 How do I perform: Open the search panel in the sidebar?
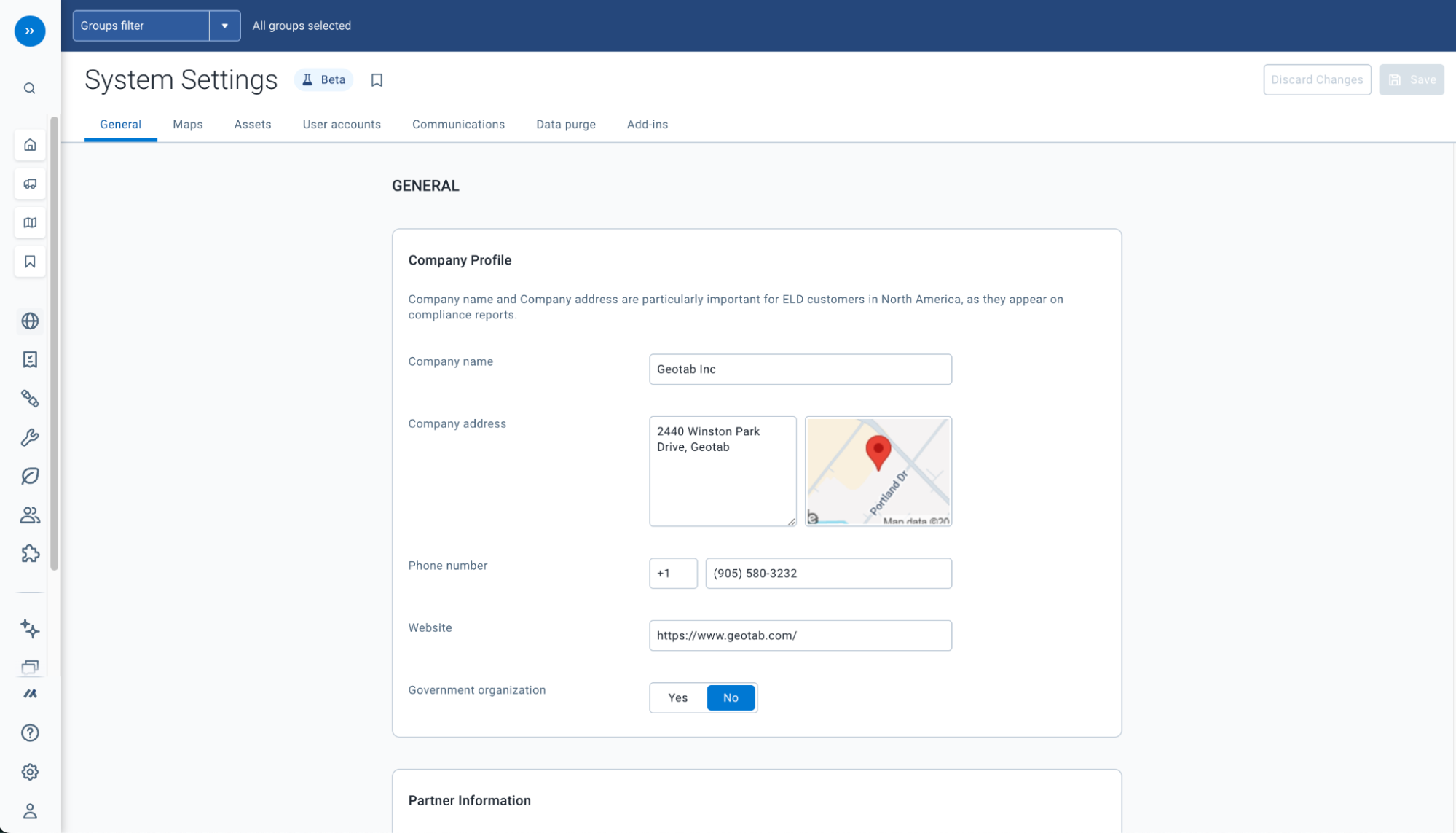point(29,87)
